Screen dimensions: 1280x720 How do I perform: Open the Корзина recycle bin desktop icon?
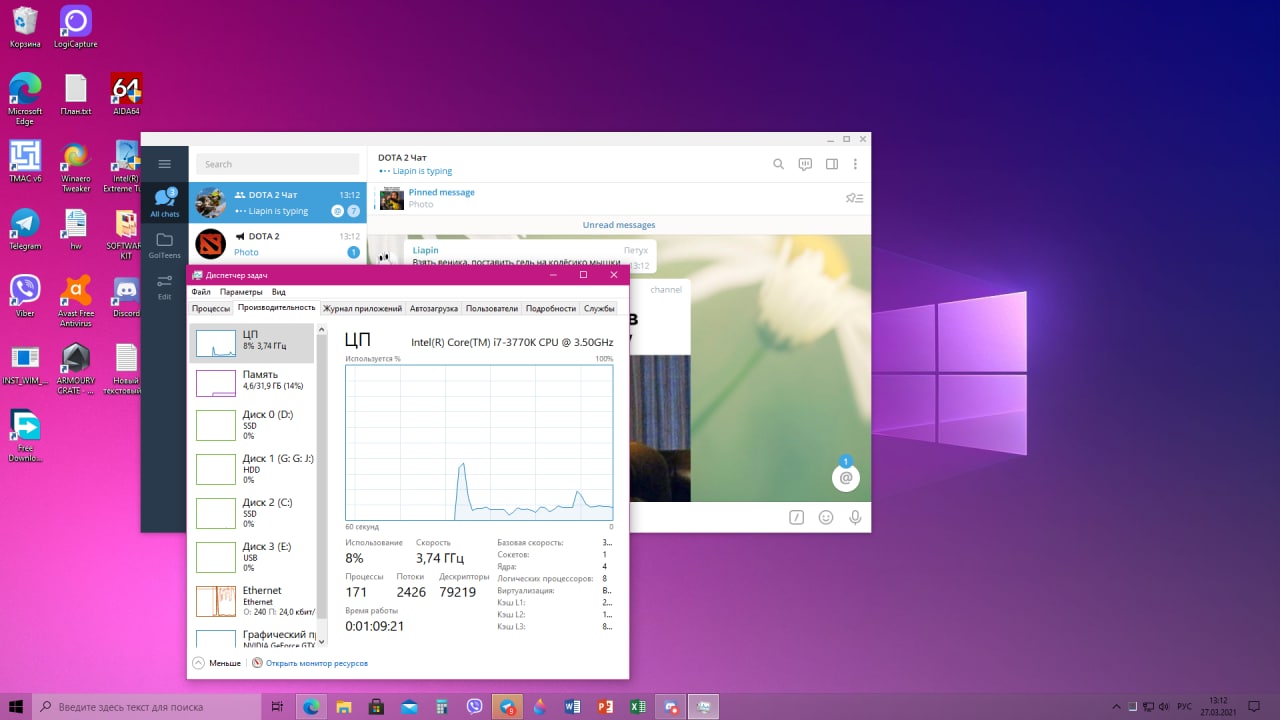pyautogui.click(x=25, y=28)
